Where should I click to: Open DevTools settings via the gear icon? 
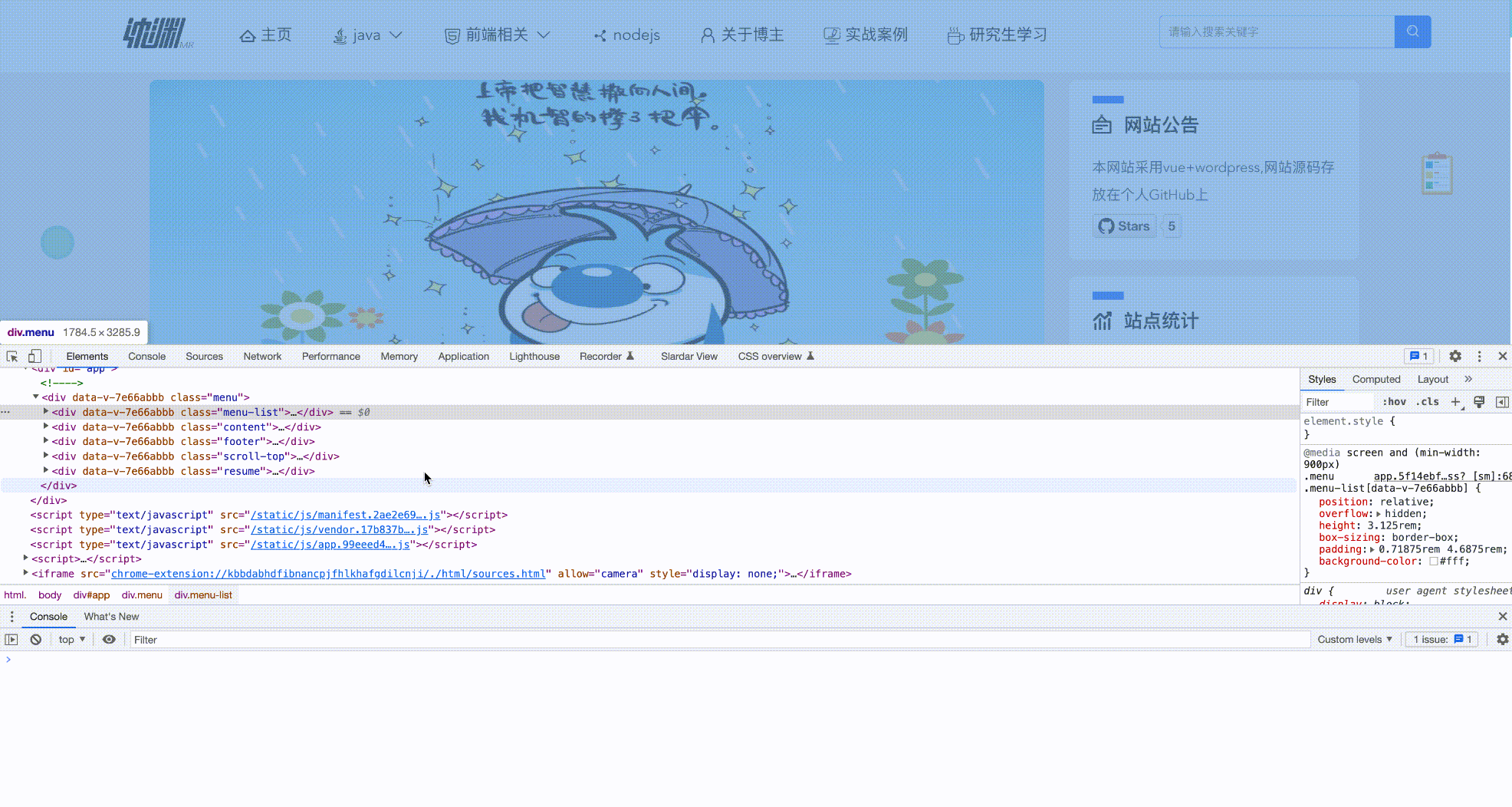tap(1454, 356)
